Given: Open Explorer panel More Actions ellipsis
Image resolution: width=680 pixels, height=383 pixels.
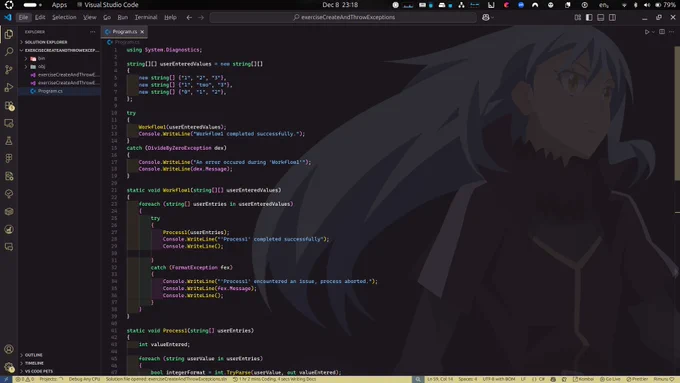Looking at the screenshot, I should tap(92, 32).
